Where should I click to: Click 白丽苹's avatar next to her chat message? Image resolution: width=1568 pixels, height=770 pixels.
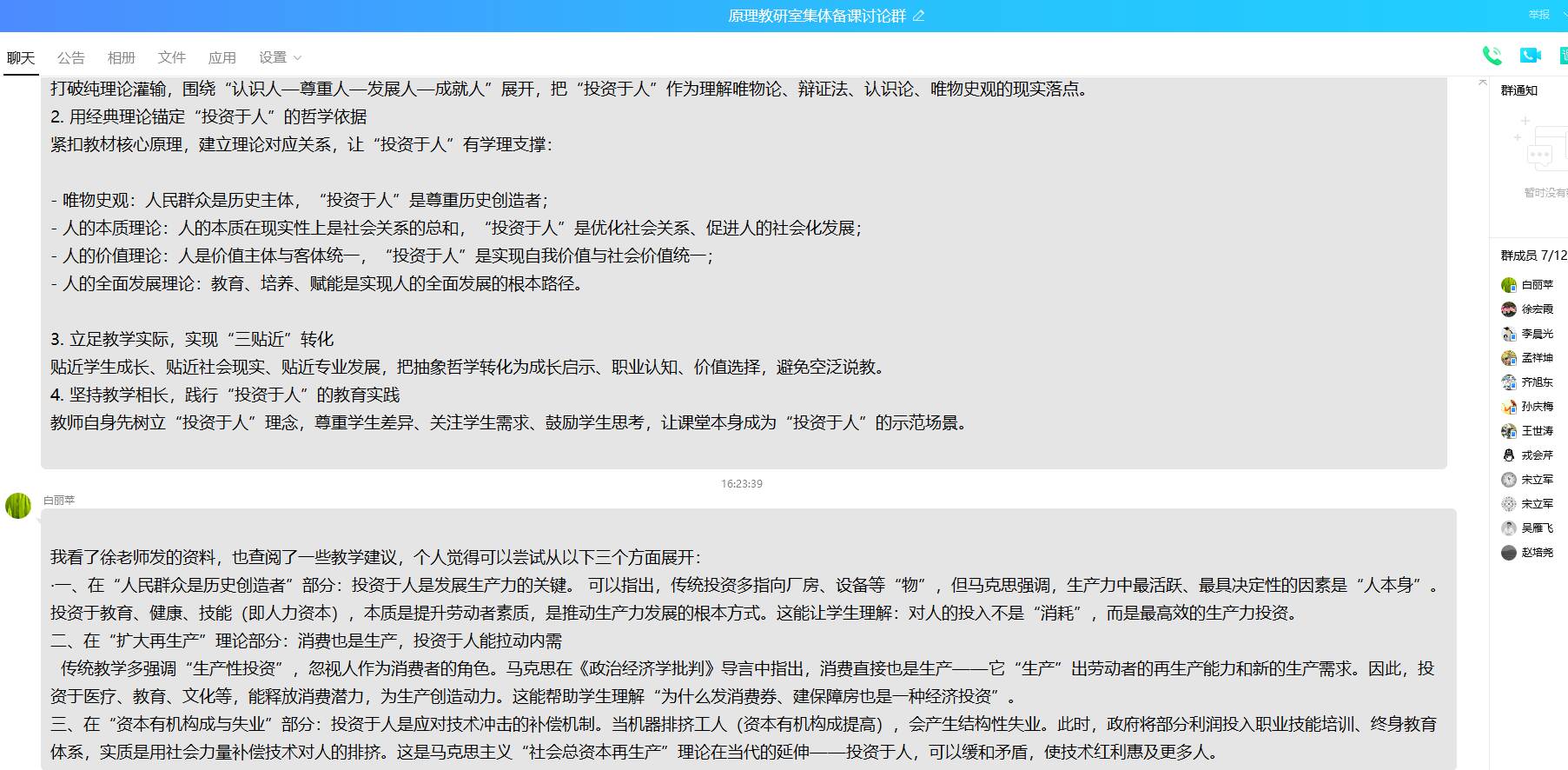point(18,505)
